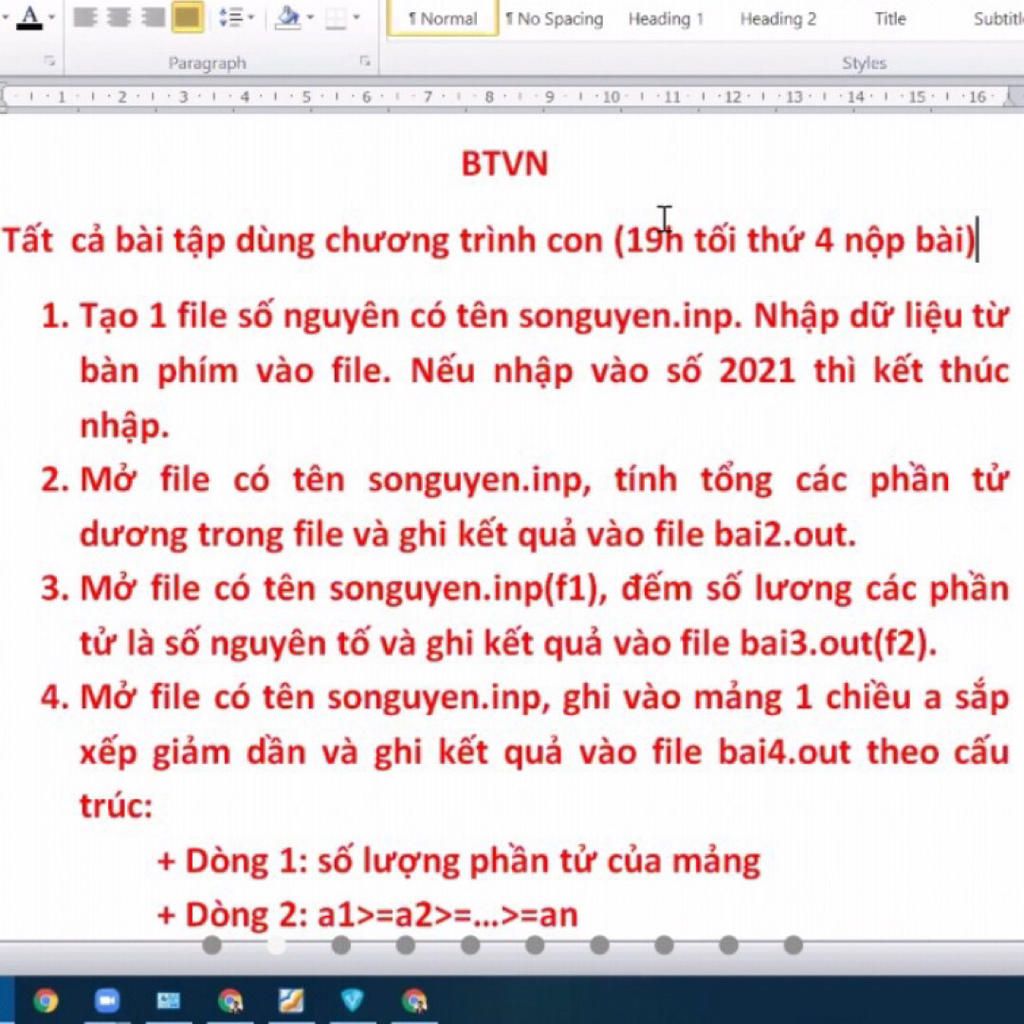
Task: Open the orange-and-white app icon on taskbar
Action: click(x=291, y=1000)
